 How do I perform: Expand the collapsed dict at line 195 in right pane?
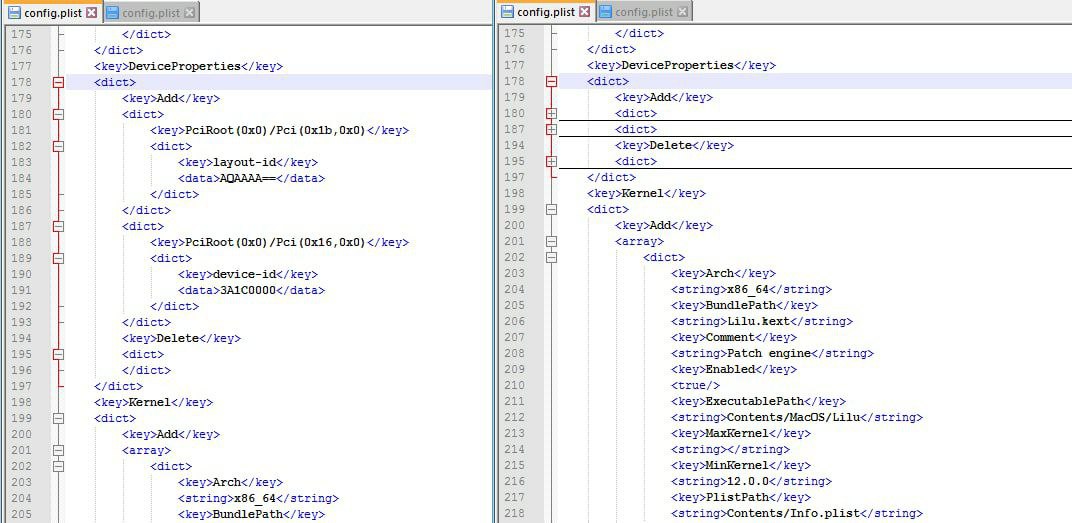(x=552, y=161)
